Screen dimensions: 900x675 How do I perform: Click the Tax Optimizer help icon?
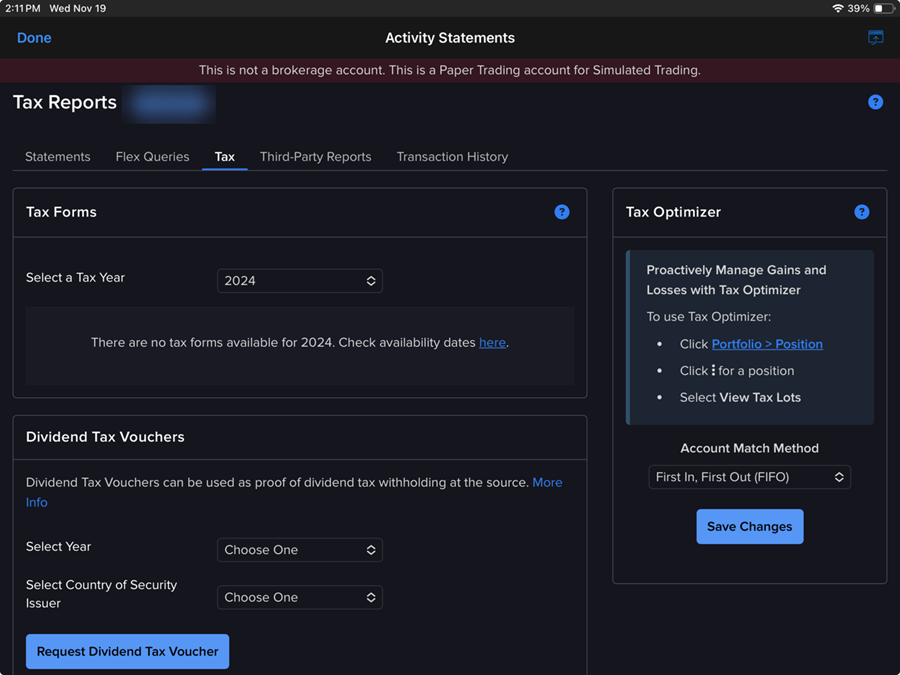coord(862,212)
